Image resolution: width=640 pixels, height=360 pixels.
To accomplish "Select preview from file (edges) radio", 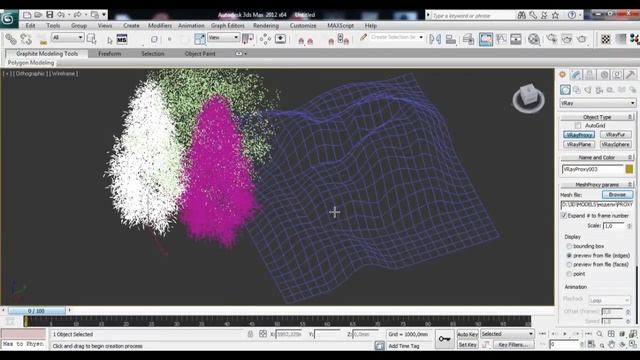I will 569,256.
